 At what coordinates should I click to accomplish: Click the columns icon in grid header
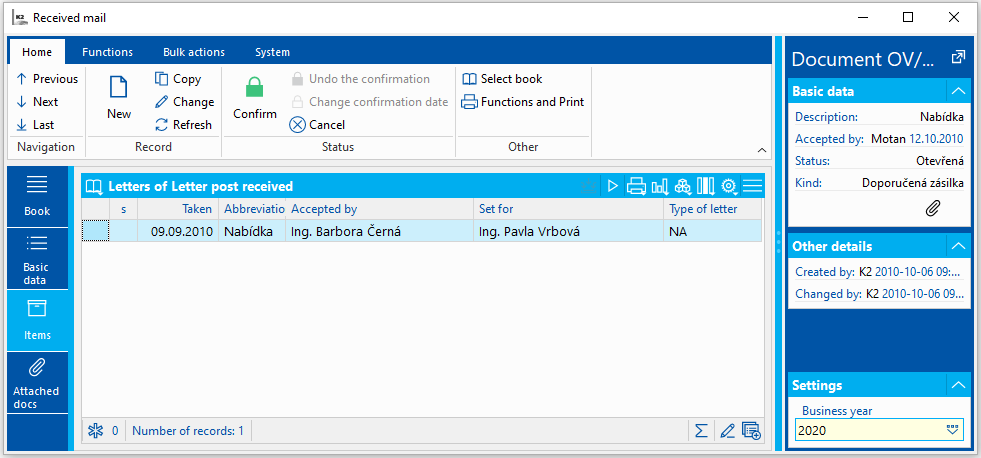(x=706, y=186)
